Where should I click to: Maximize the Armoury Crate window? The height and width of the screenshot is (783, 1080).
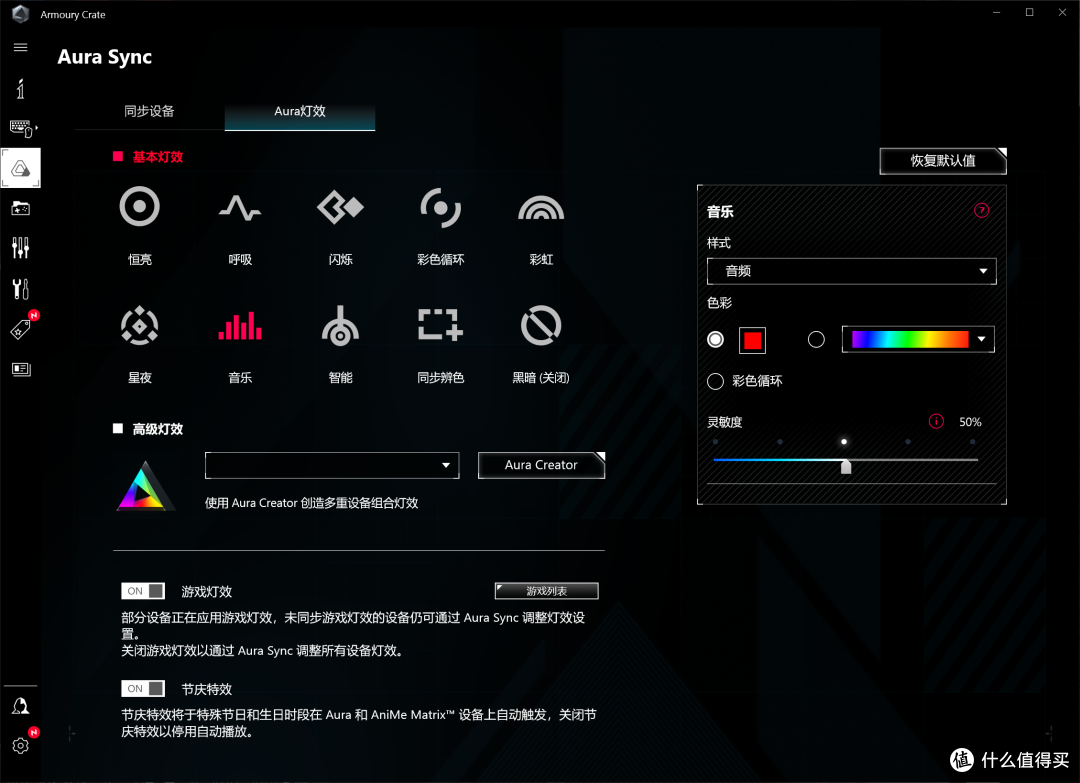1029,12
